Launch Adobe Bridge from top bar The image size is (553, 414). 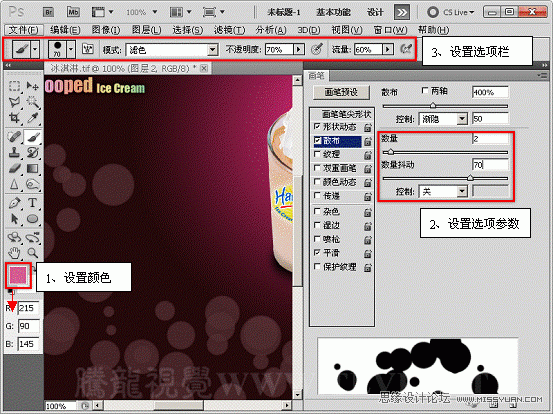tap(49, 12)
